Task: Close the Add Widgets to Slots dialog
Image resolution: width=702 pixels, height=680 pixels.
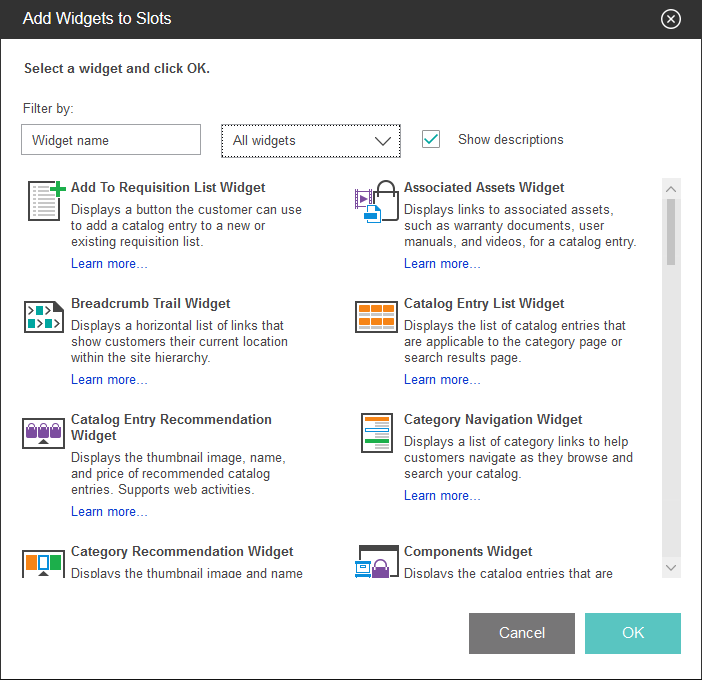Action: point(671,19)
